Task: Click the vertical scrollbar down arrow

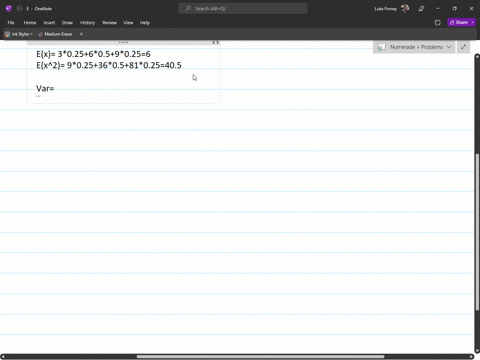Action: tap(477, 351)
